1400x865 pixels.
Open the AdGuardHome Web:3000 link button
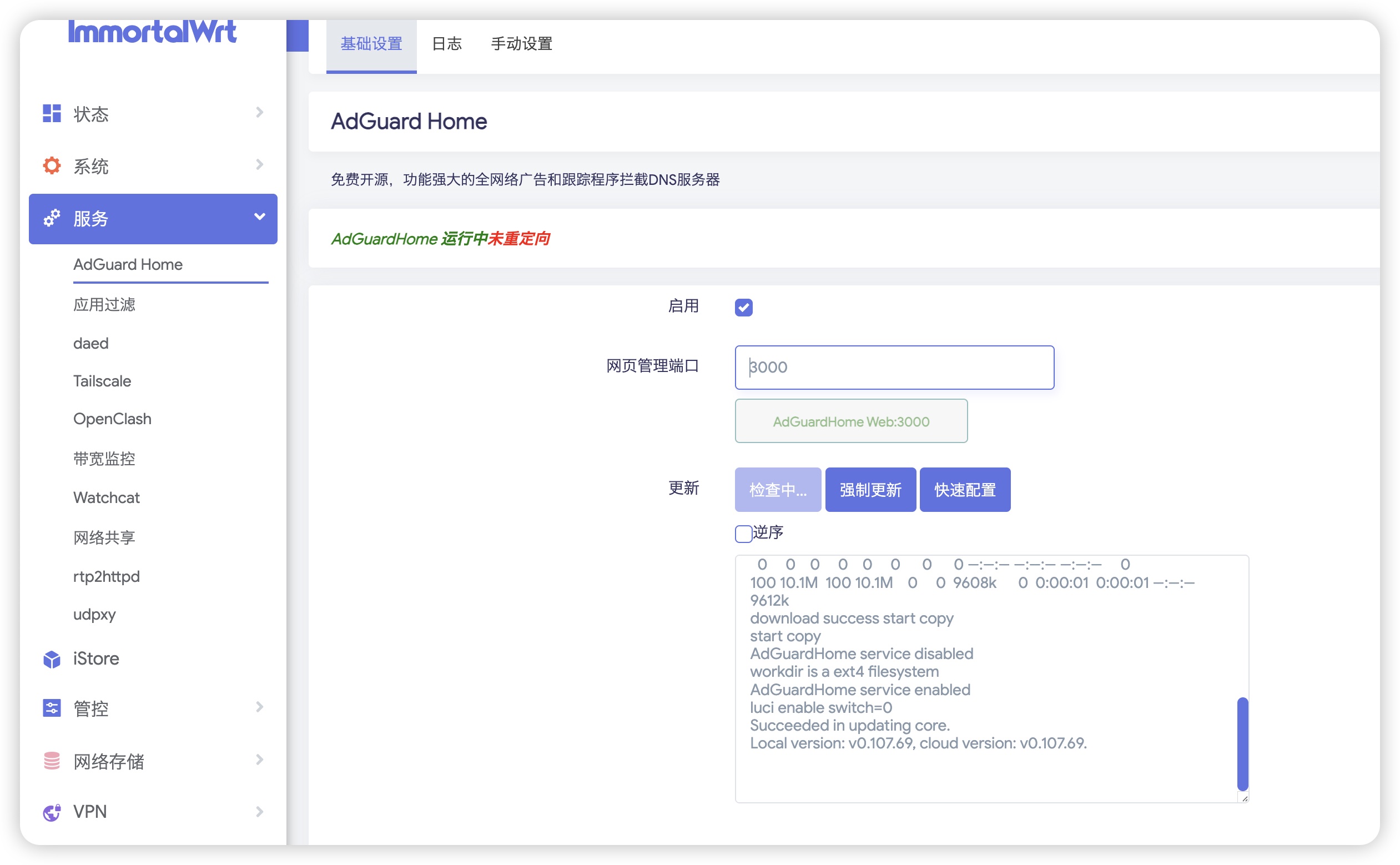[851, 421]
